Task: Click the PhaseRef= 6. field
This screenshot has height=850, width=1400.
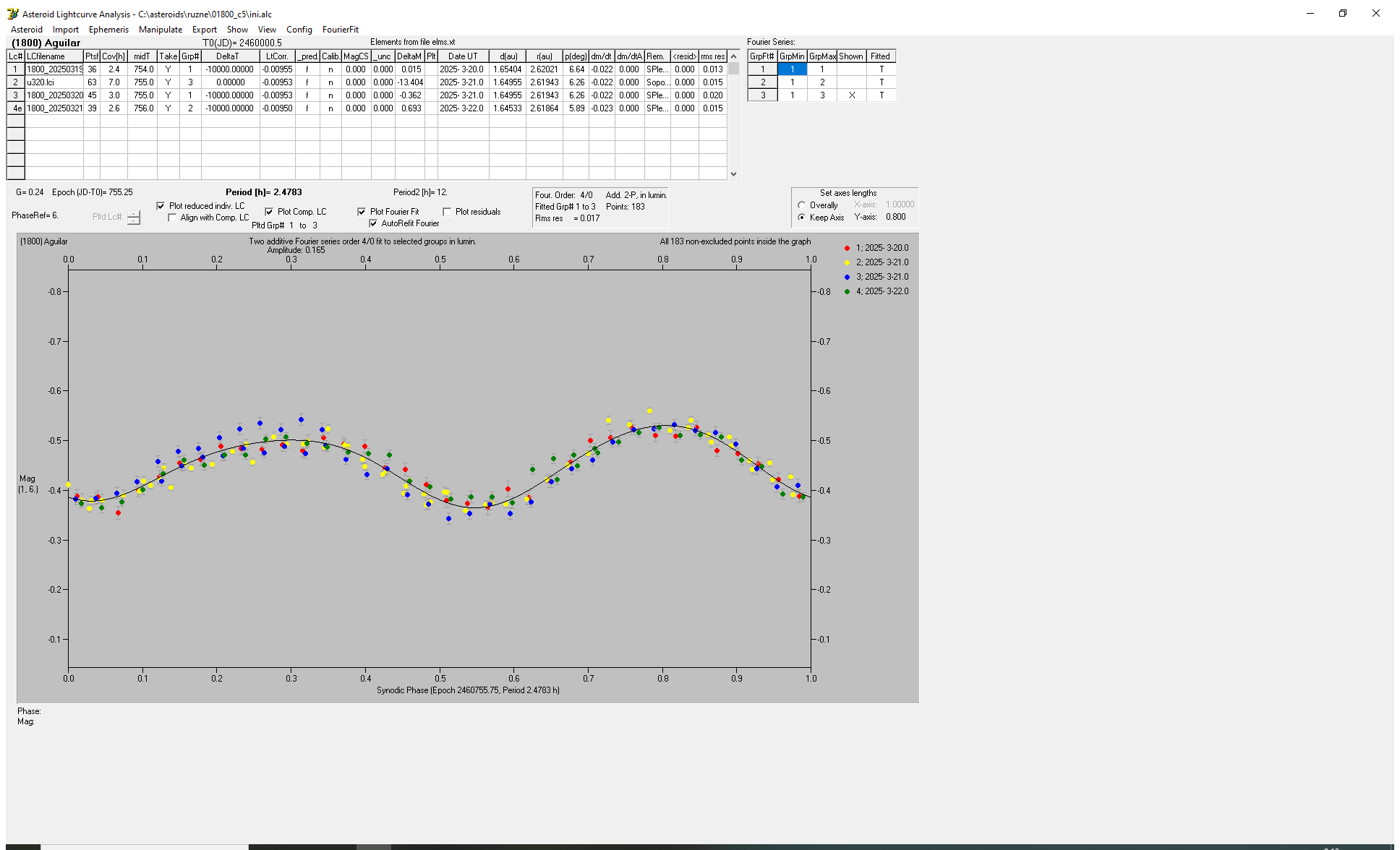Action: [x=35, y=215]
